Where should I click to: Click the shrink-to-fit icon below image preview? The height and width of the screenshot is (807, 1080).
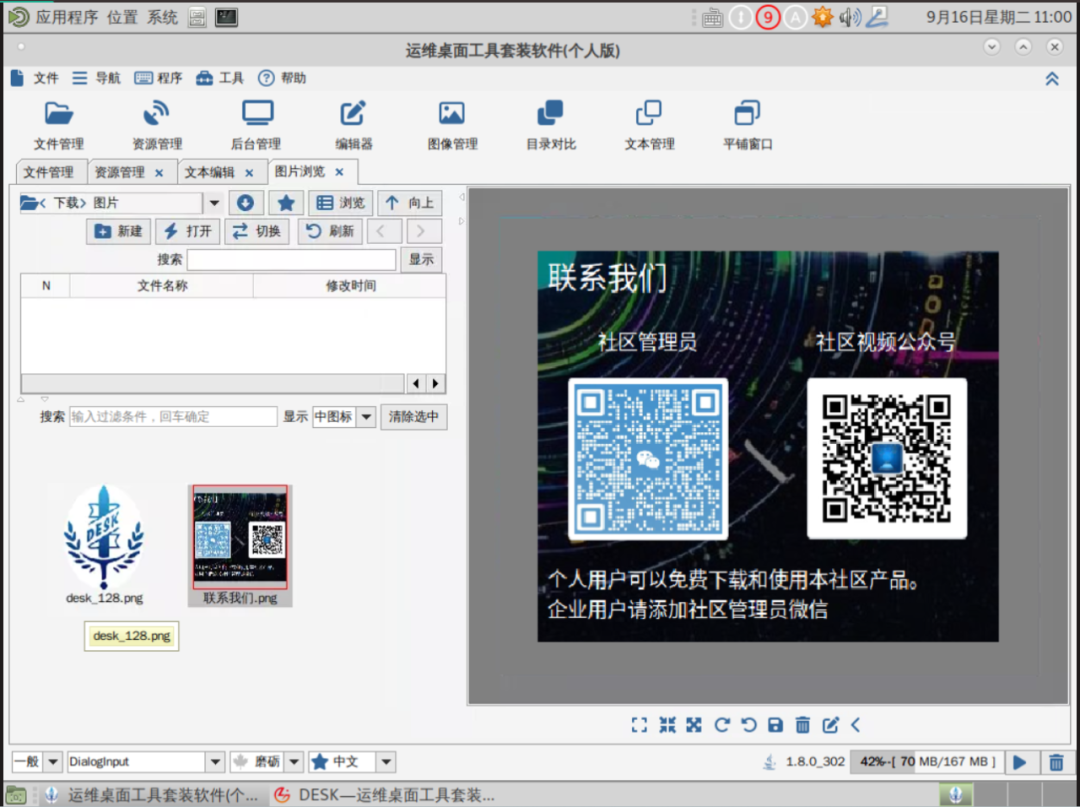(667, 725)
